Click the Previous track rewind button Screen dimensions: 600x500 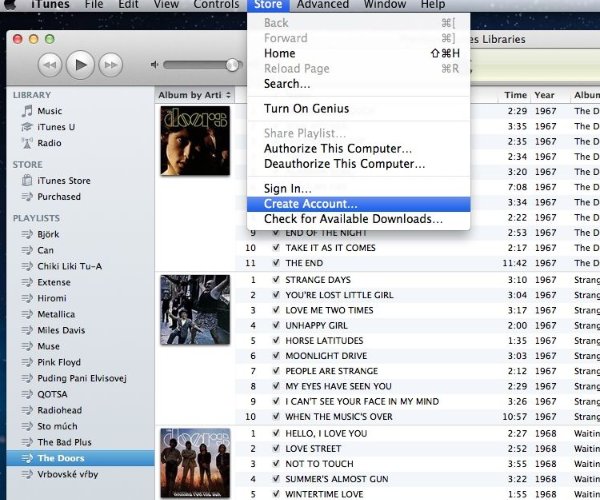click(x=50, y=65)
